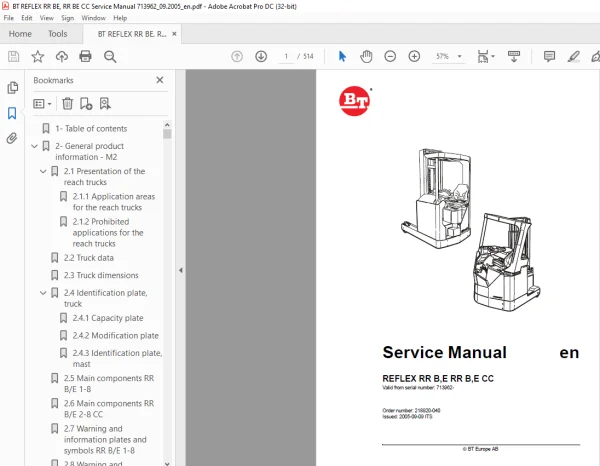Screen dimensions: 600x466
Task: Open bookmark 1- Table of contents
Action: pyautogui.click(x=91, y=129)
